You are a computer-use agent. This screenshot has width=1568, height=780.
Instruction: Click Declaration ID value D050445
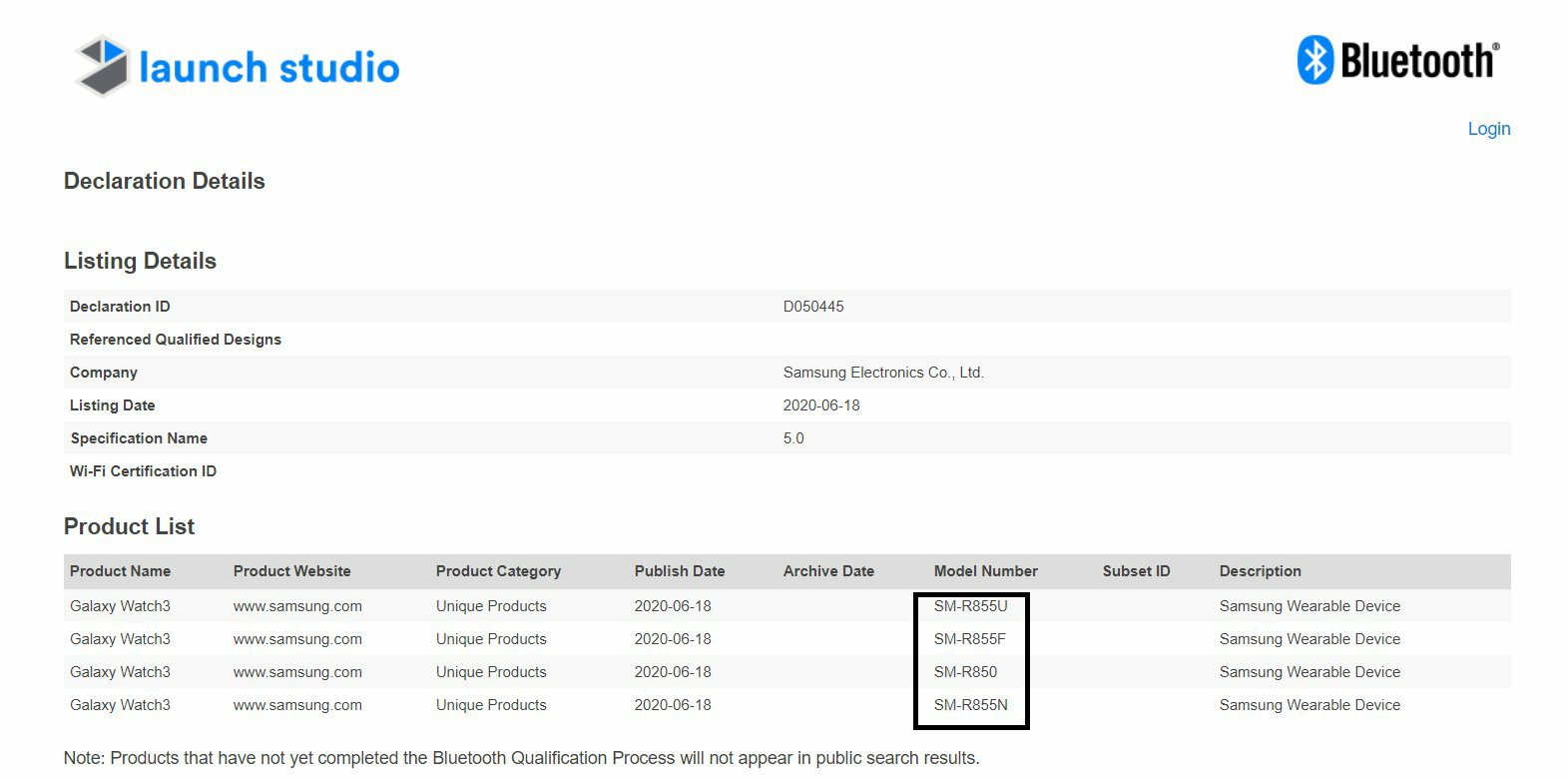click(x=813, y=307)
